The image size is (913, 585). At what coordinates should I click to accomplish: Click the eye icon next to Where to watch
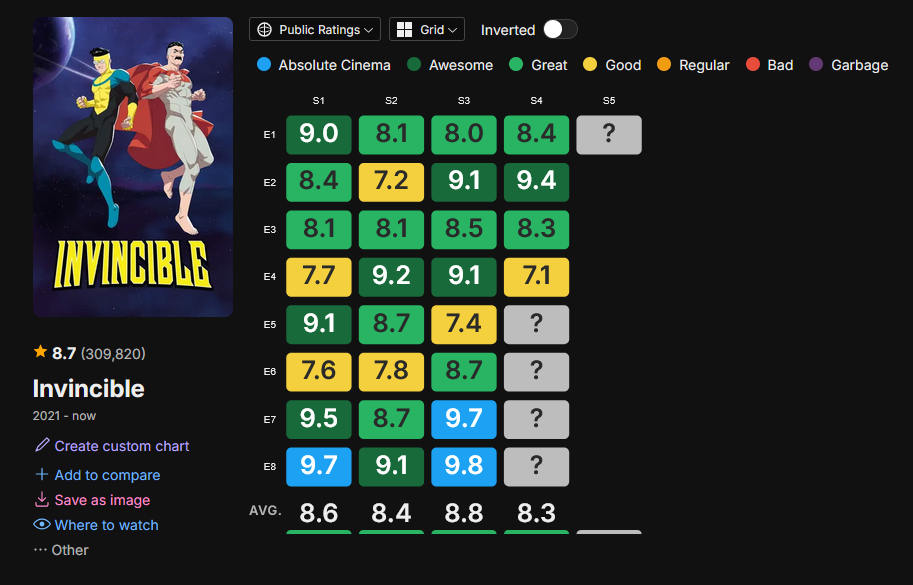pos(41,525)
